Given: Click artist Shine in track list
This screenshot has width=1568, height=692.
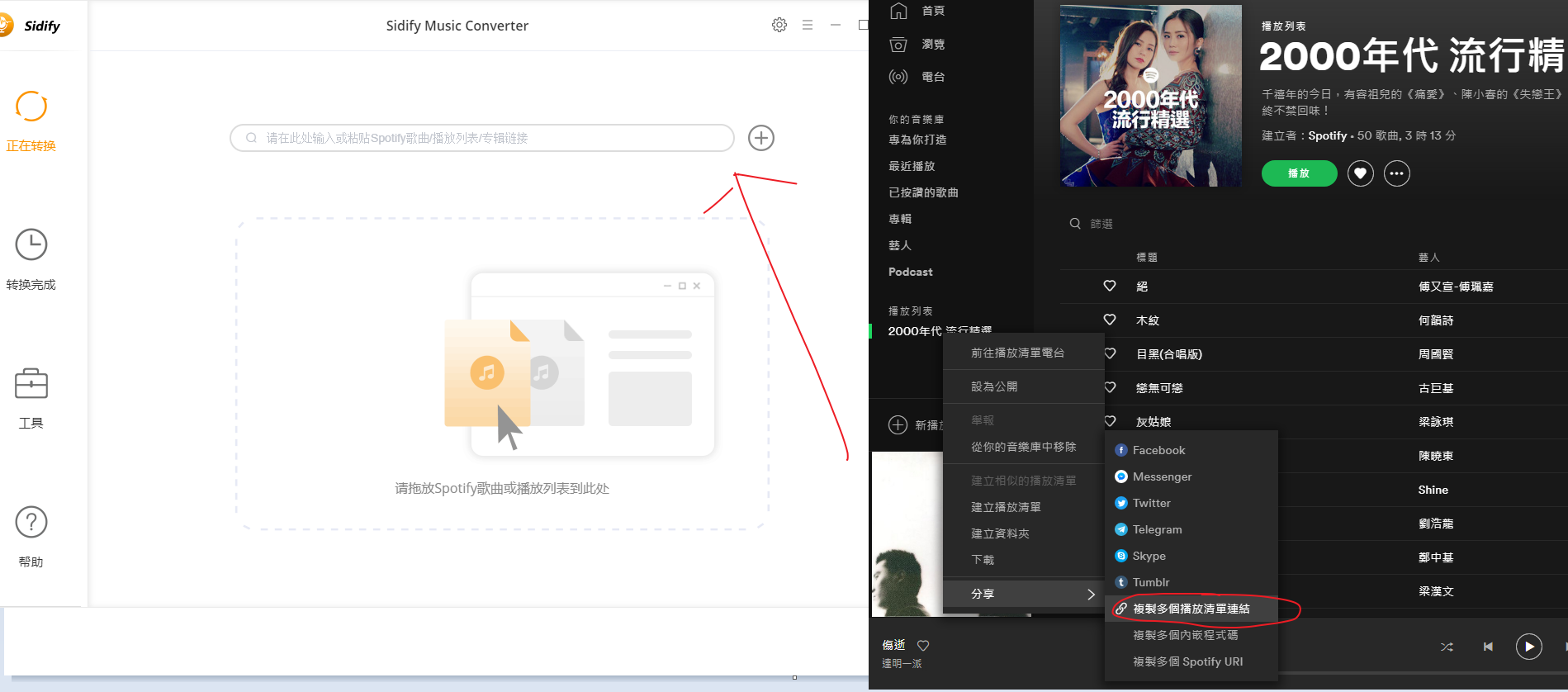Looking at the screenshot, I should pyautogui.click(x=1433, y=490).
